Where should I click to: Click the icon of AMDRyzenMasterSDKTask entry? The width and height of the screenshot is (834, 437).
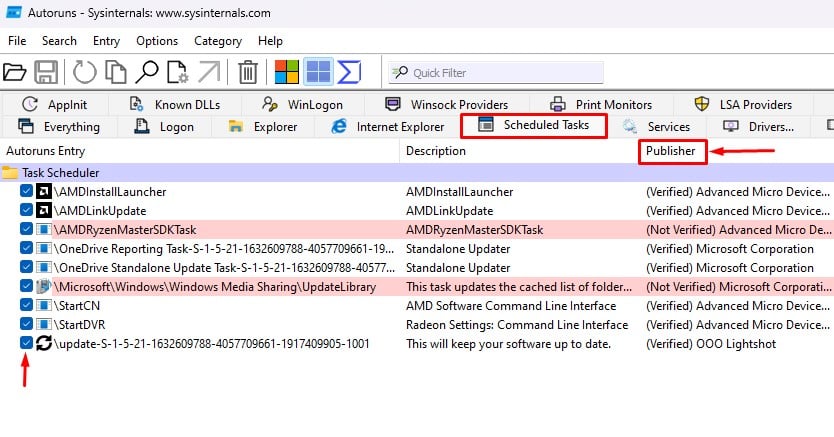(44, 230)
